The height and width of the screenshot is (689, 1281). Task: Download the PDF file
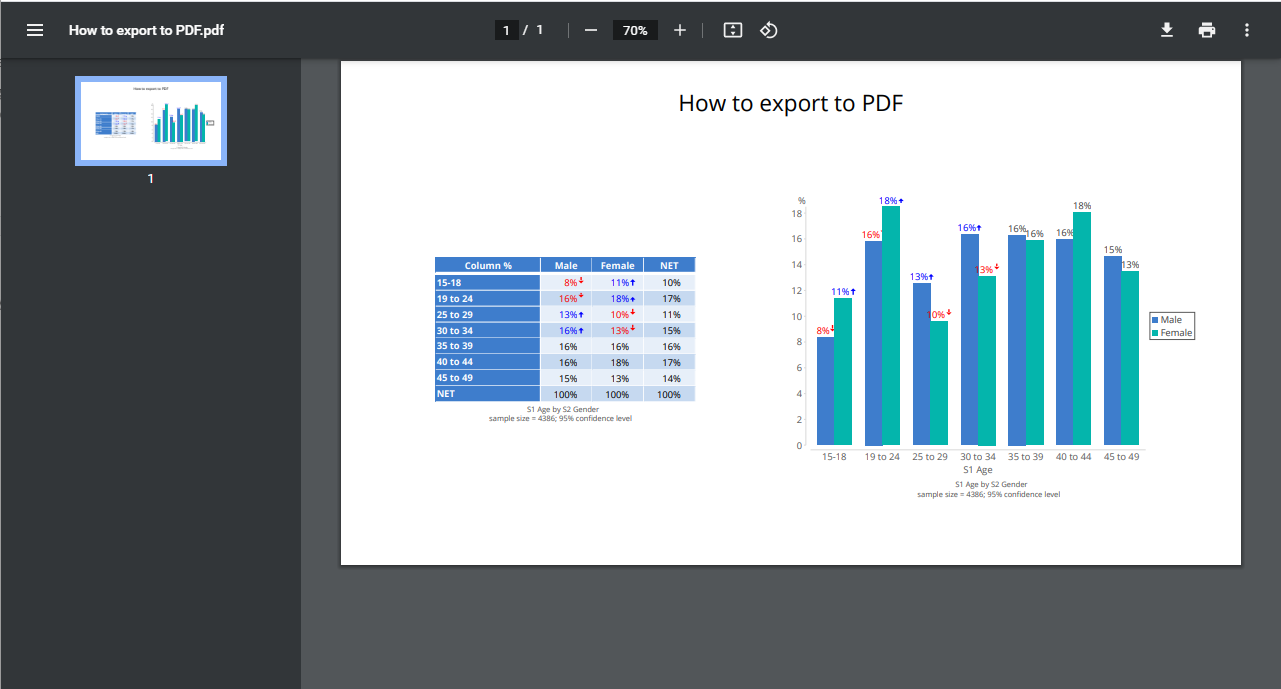(x=1167, y=30)
